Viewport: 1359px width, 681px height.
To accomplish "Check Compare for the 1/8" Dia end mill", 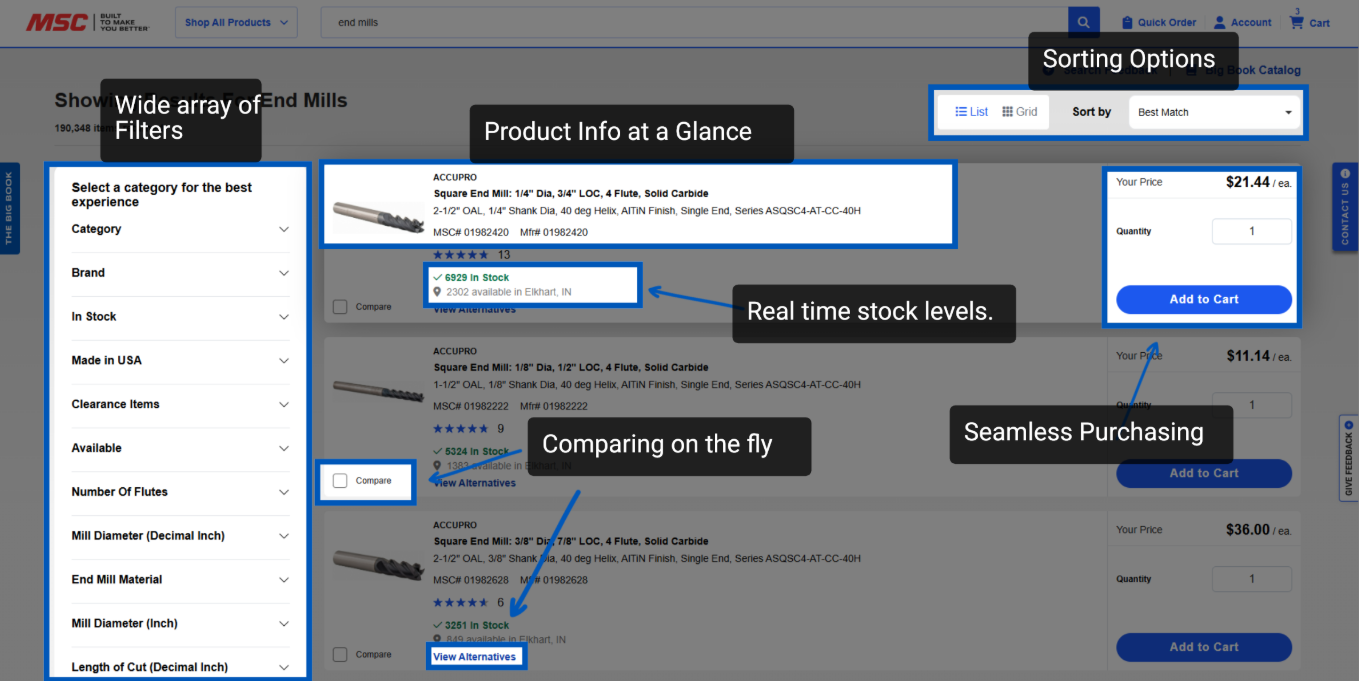I will tap(340, 481).
